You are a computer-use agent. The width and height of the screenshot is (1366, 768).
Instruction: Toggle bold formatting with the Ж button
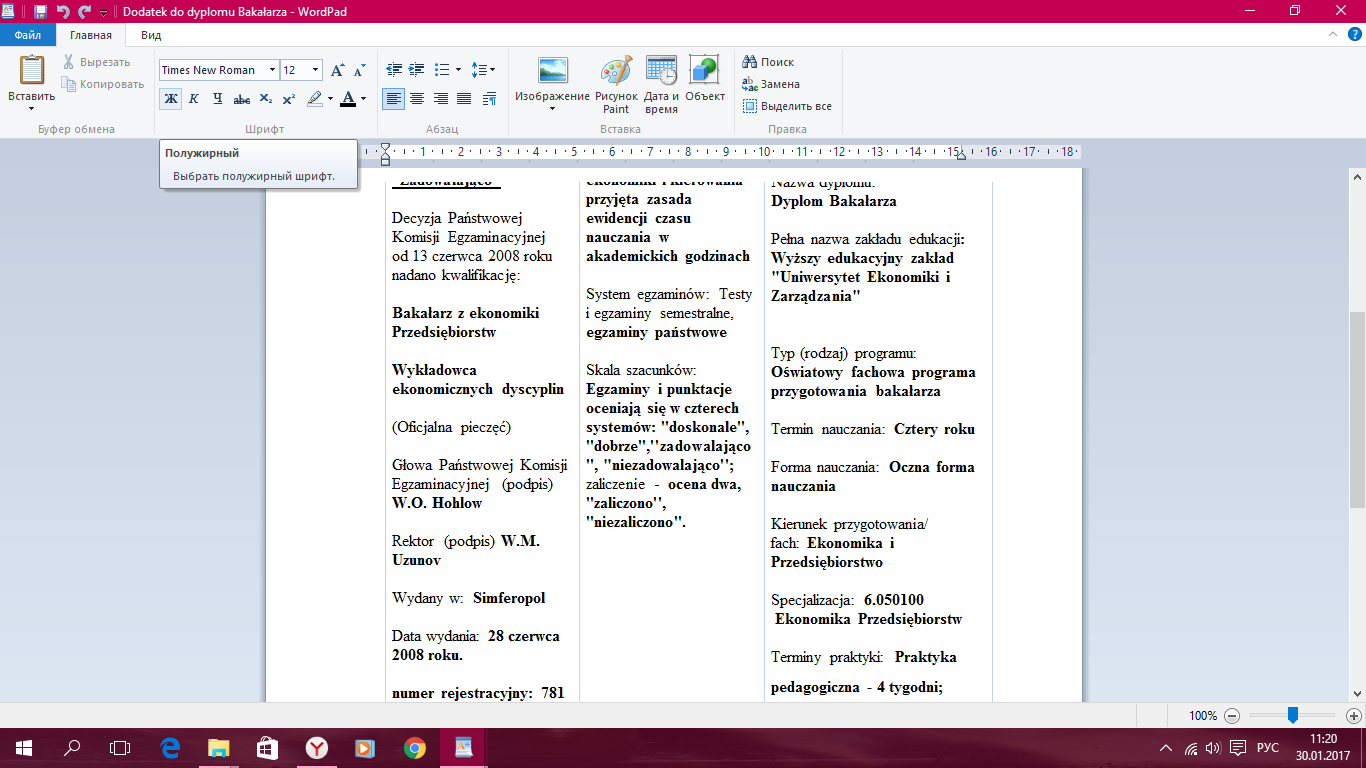click(x=170, y=98)
